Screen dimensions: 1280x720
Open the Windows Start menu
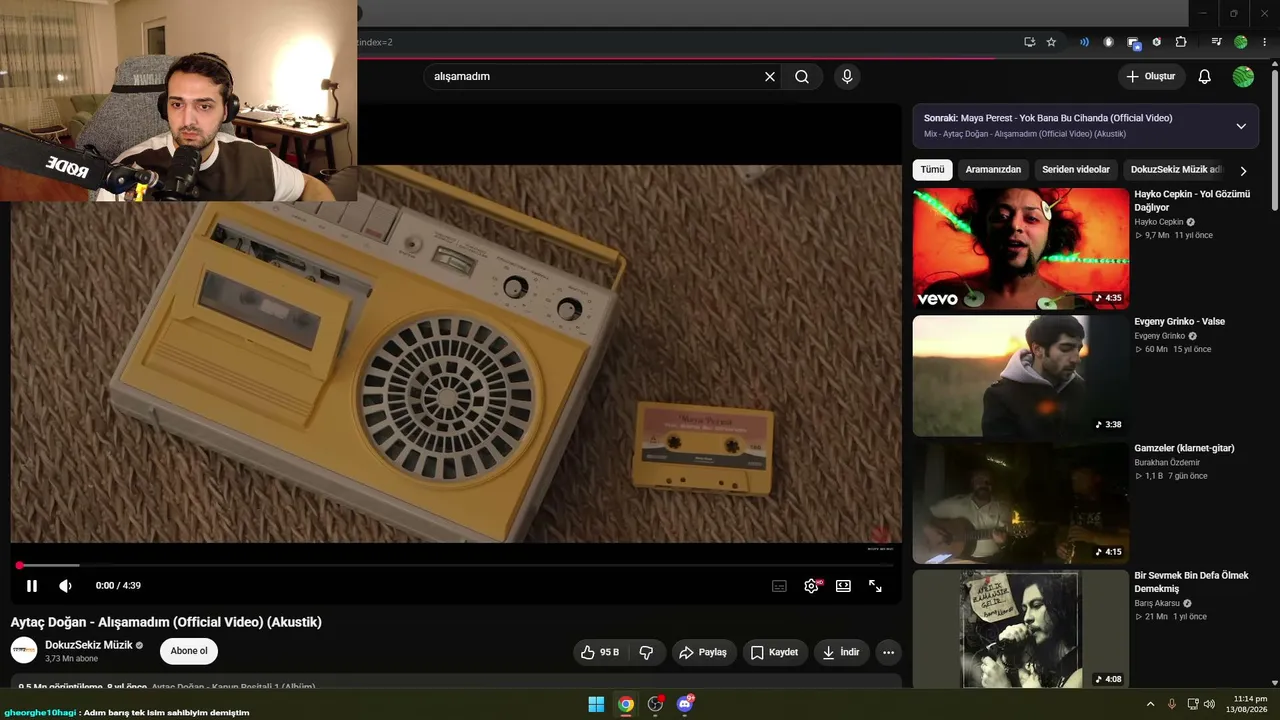596,704
